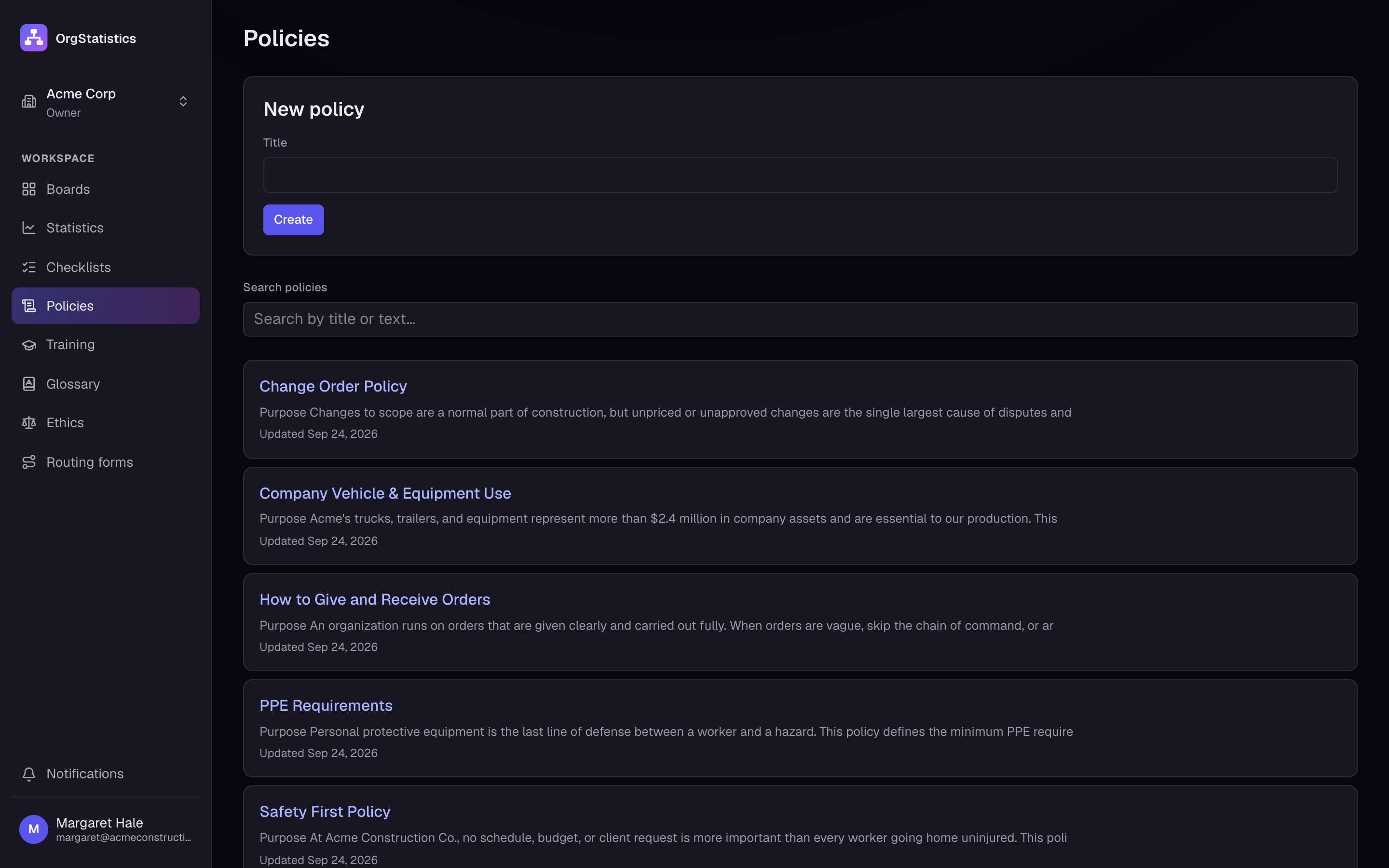Viewport: 1389px width, 868px height.
Task: Click the Search policies input box
Action: (x=800, y=319)
